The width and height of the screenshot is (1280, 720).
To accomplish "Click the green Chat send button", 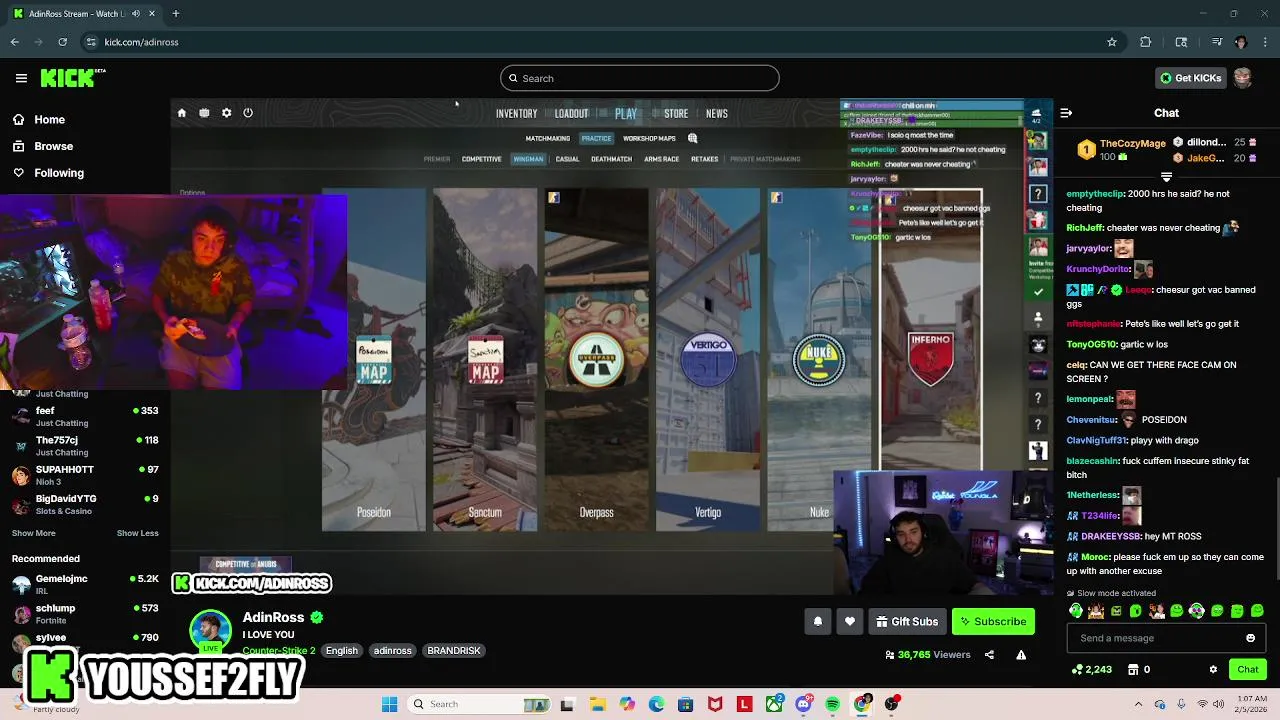I will 1248,669.
